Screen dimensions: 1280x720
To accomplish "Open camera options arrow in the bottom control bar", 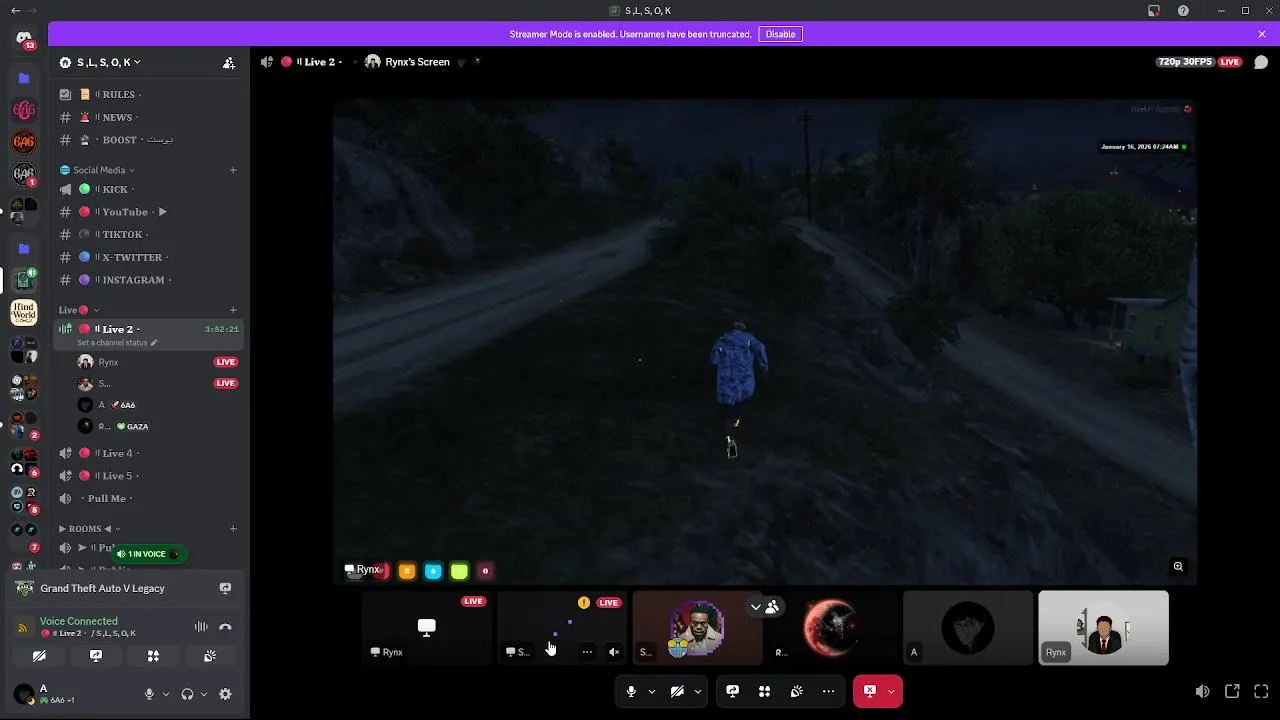I will click(698, 691).
